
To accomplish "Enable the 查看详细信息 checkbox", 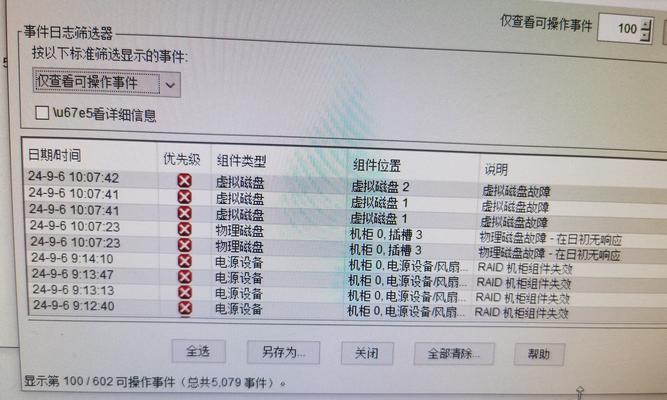I will (x=42, y=113).
